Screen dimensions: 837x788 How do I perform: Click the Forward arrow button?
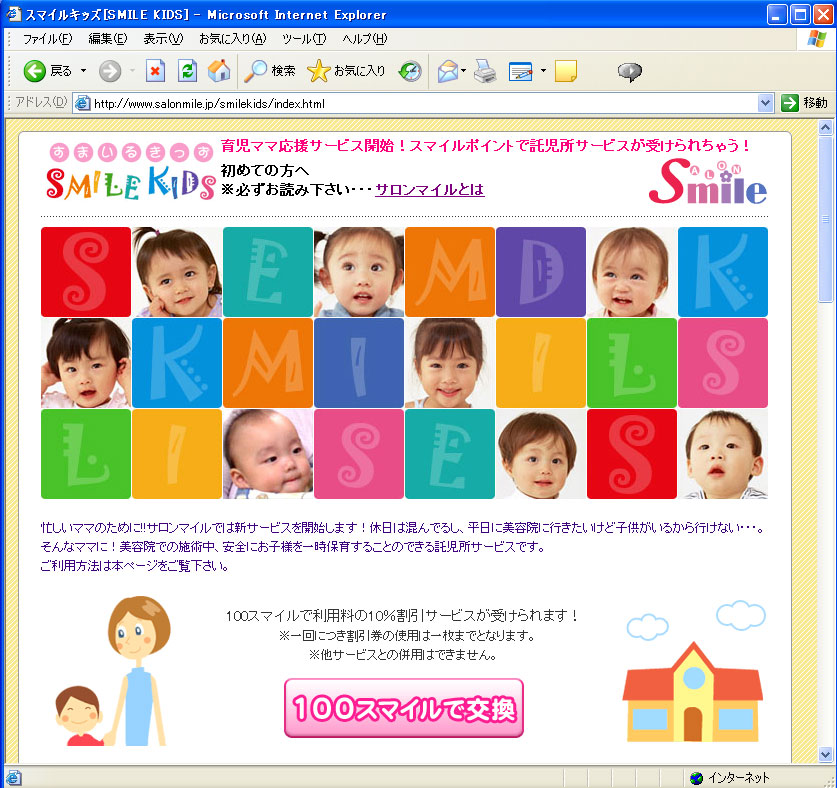click(x=110, y=71)
